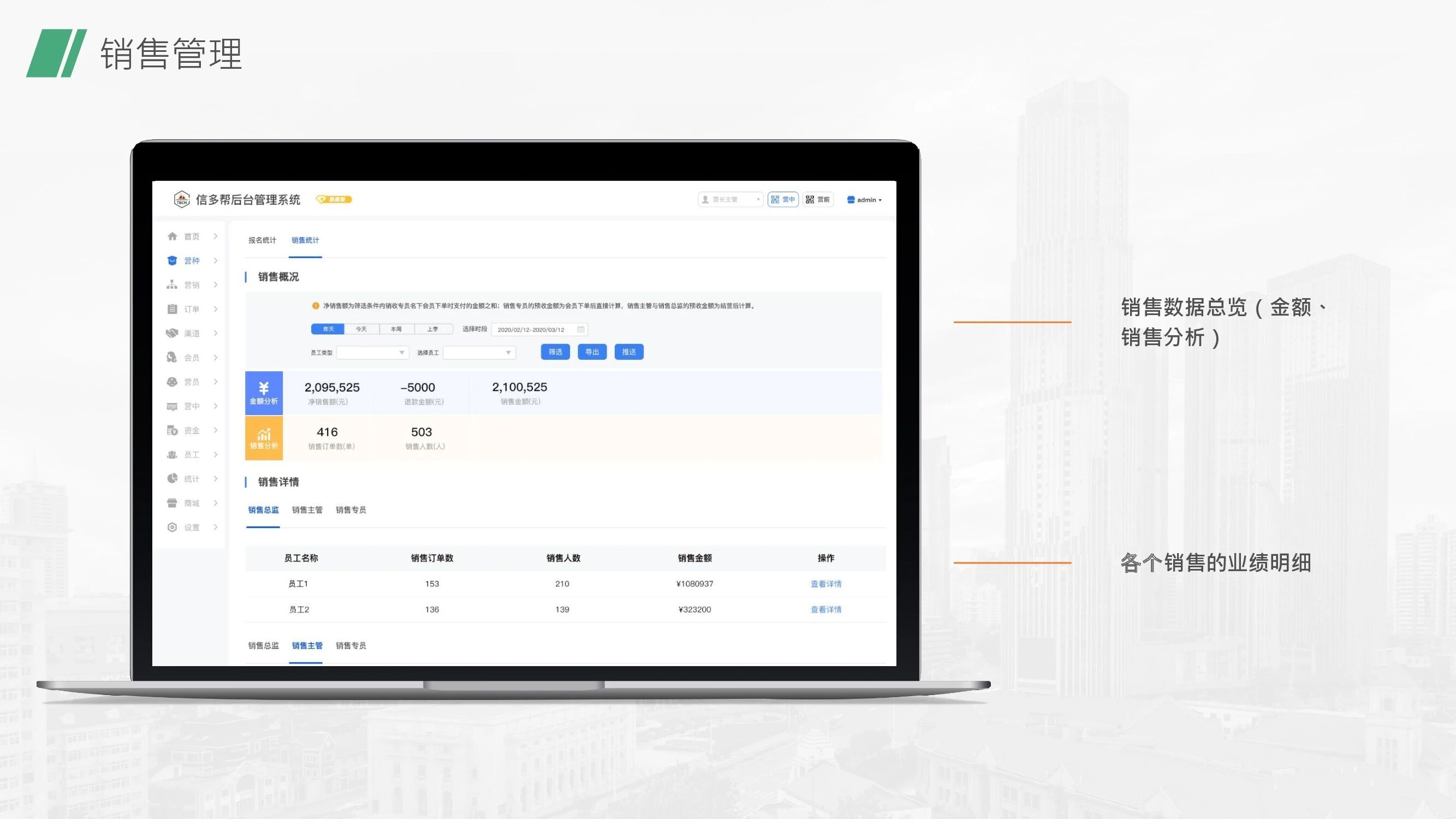Click the 统计 pie chart icon

coord(173,479)
